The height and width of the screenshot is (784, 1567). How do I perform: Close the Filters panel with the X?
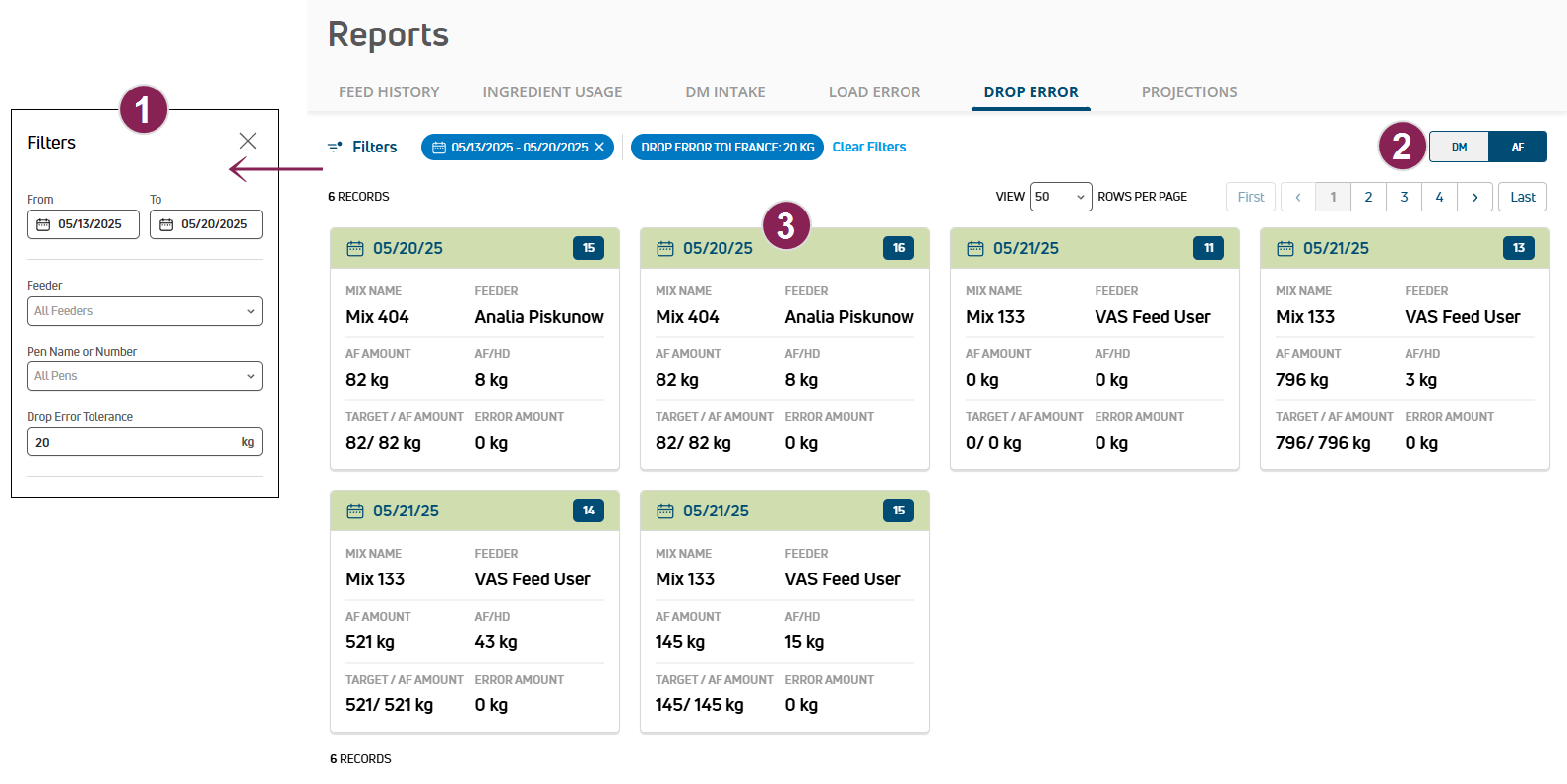(248, 141)
